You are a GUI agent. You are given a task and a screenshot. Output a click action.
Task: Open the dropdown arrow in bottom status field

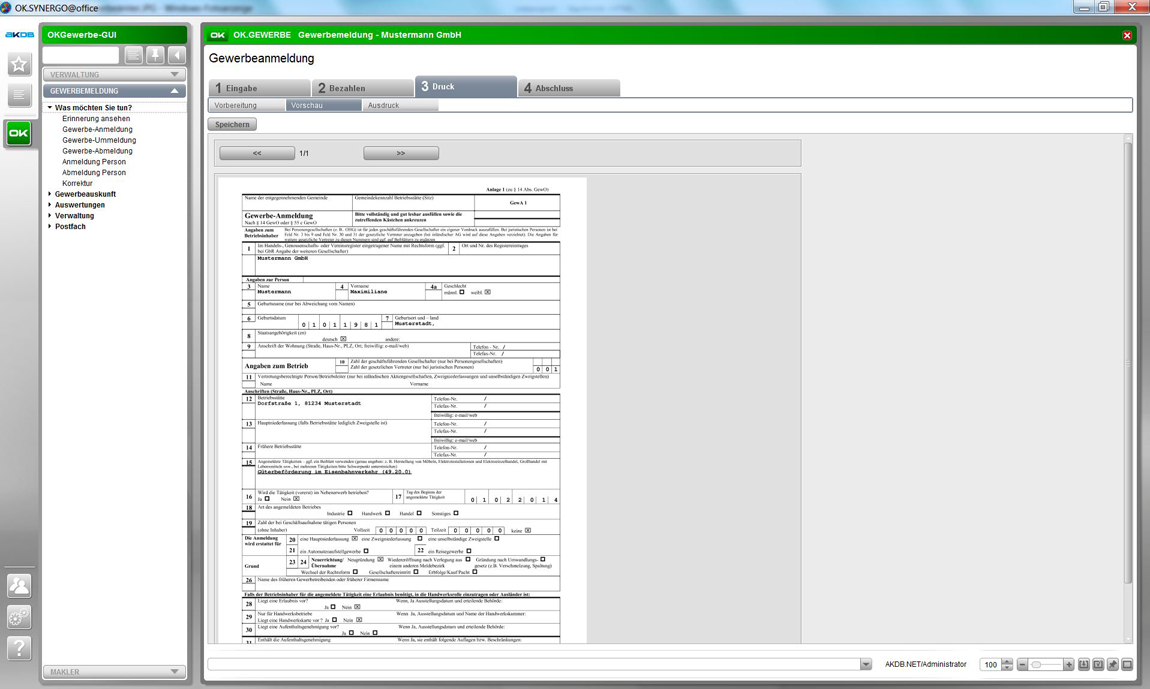click(865, 665)
